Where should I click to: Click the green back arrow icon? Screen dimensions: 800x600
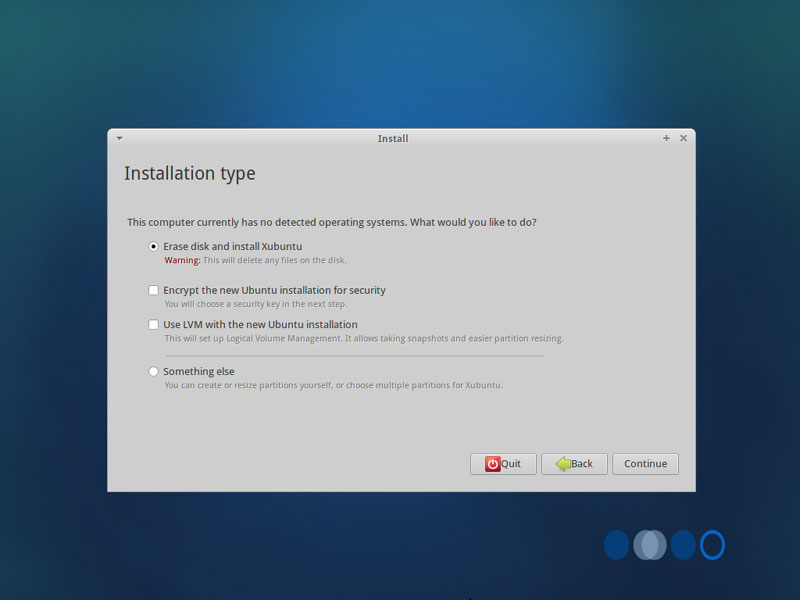pos(563,464)
